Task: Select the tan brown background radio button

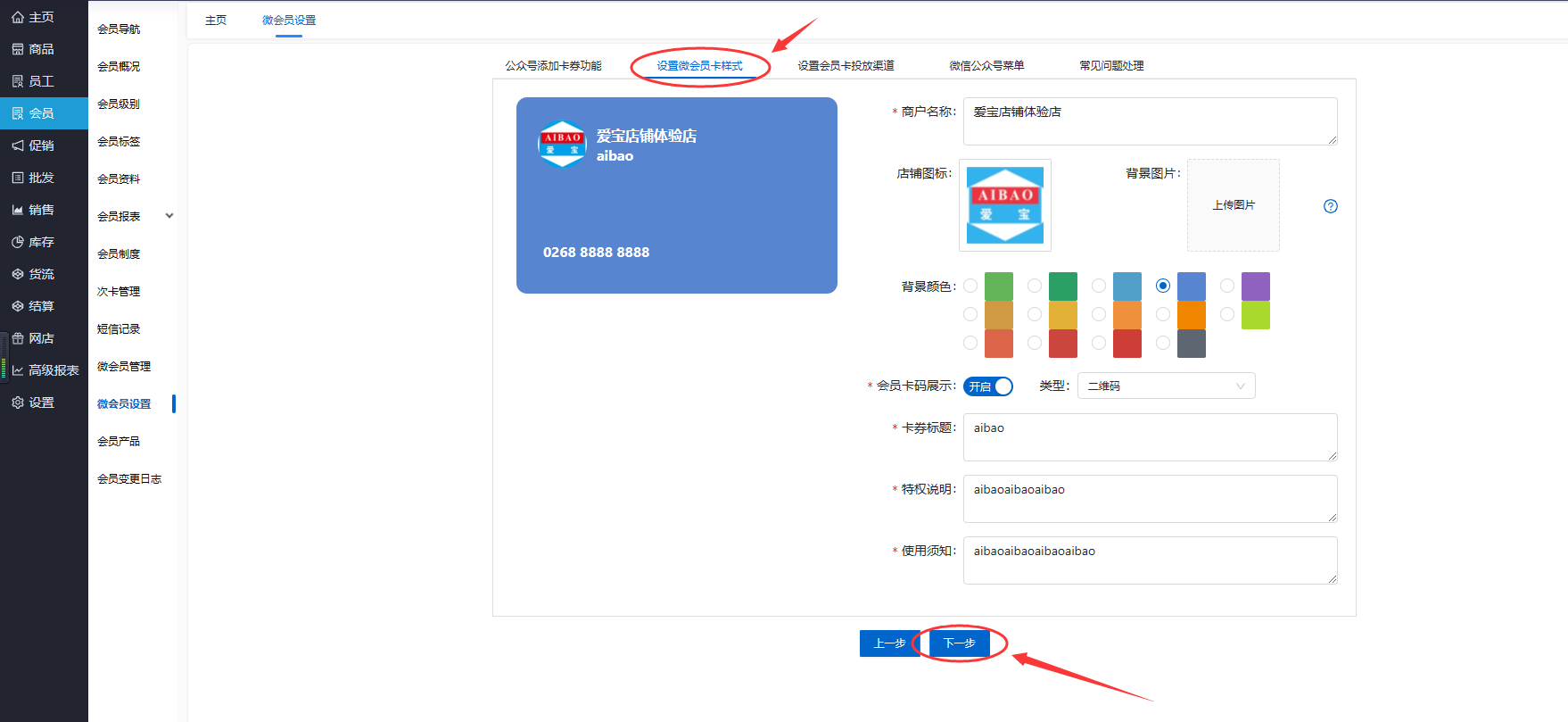Action: [970, 314]
